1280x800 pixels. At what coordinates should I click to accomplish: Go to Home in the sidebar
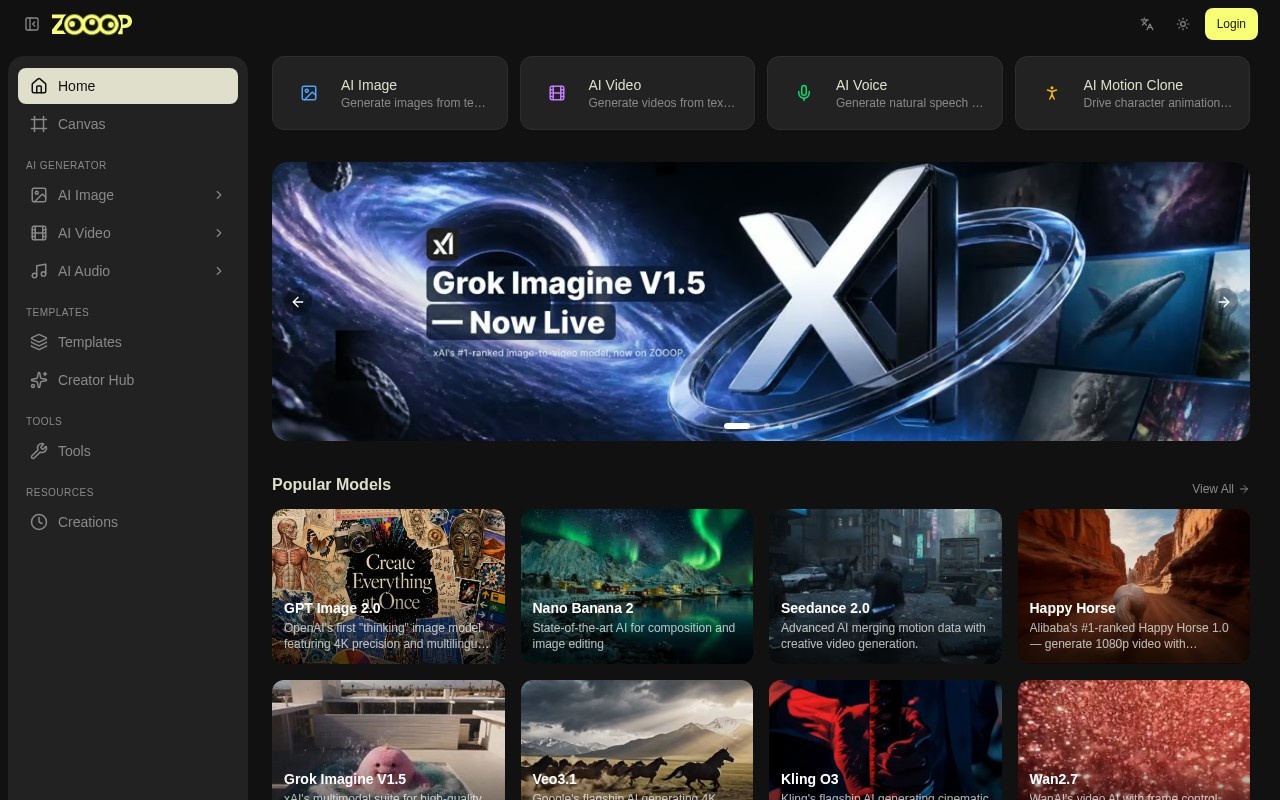point(128,86)
